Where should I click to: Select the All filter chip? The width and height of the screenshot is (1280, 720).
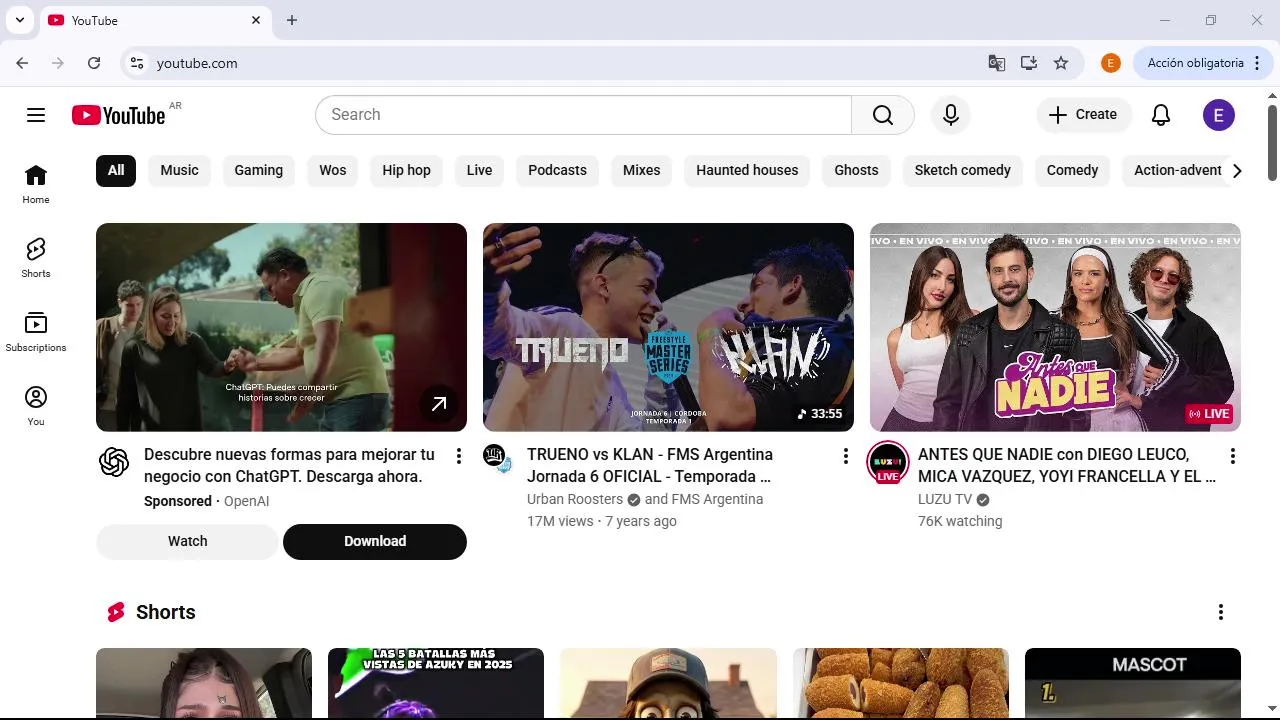pos(116,170)
